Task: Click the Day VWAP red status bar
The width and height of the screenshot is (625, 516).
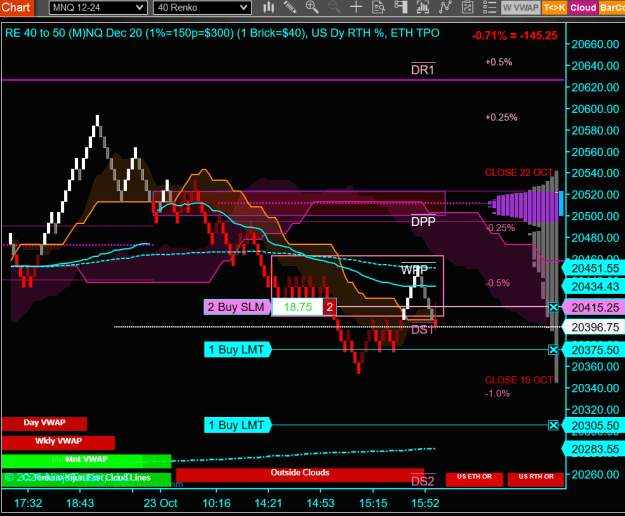Action: click(x=44, y=424)
